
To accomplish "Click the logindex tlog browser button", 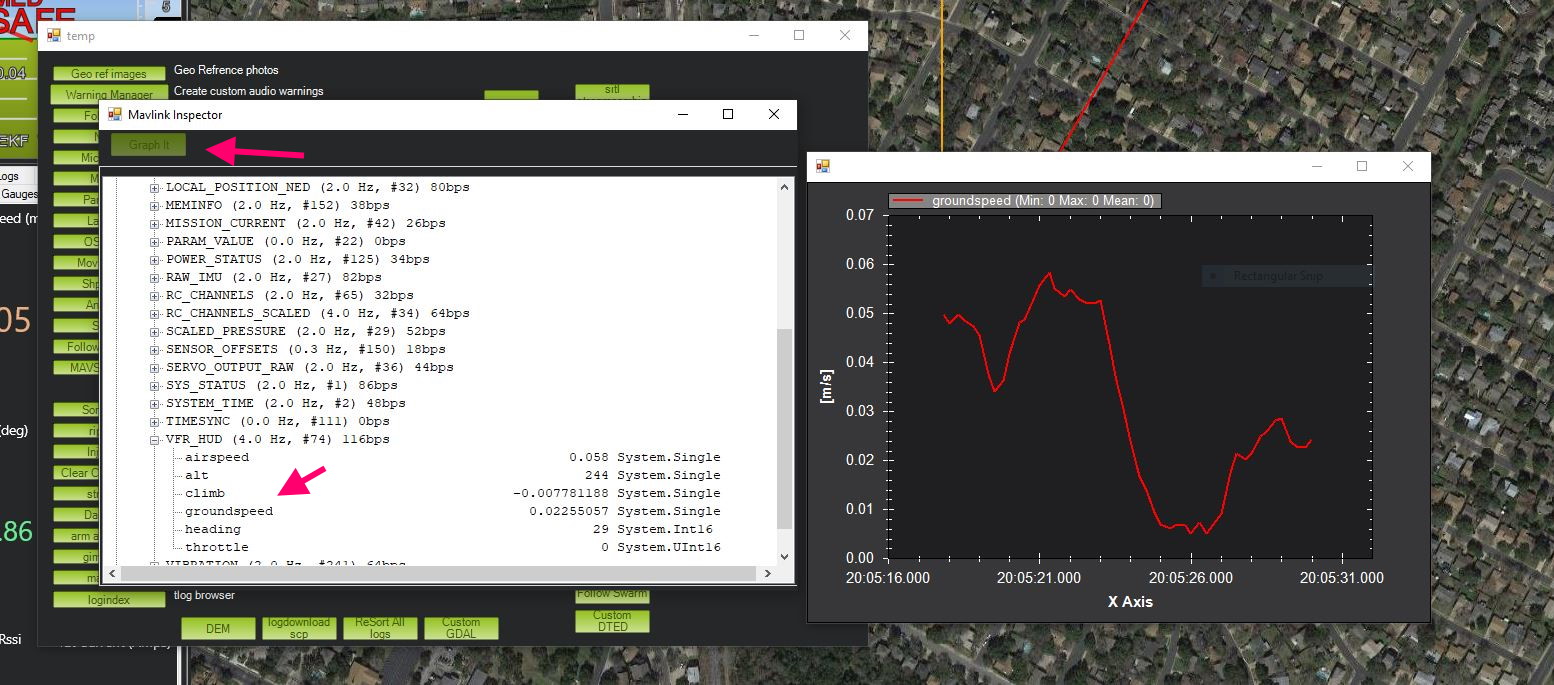I will click(x=108, y=599).
